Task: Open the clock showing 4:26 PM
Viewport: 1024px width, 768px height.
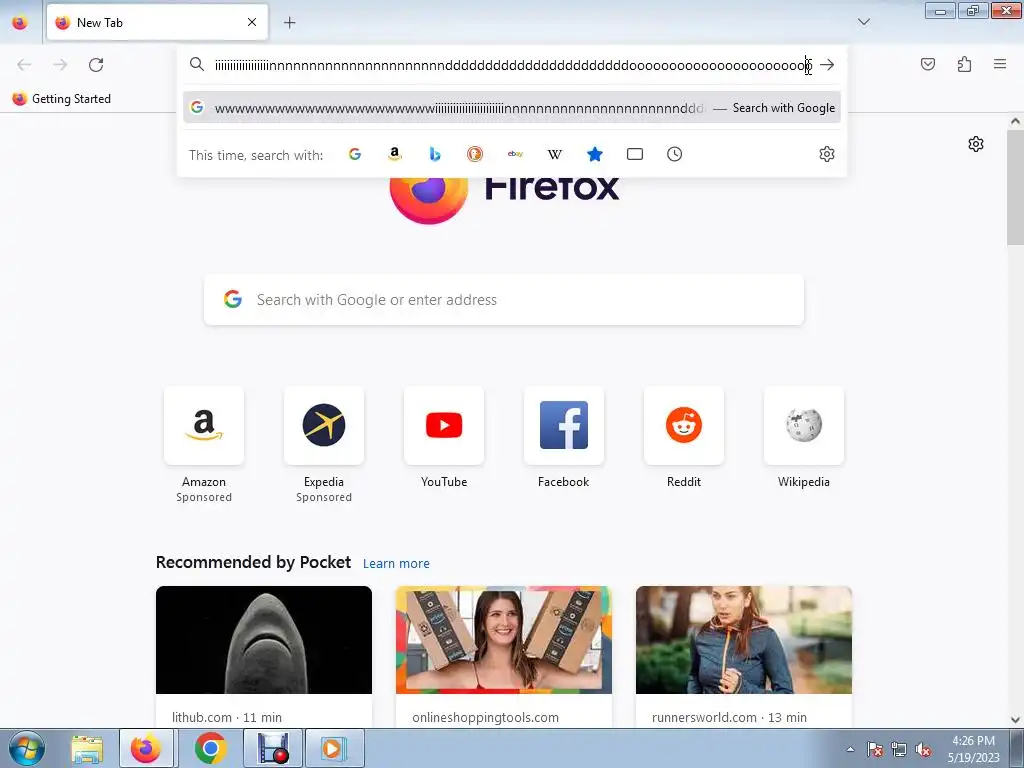Action: click(x=973, y=749)
